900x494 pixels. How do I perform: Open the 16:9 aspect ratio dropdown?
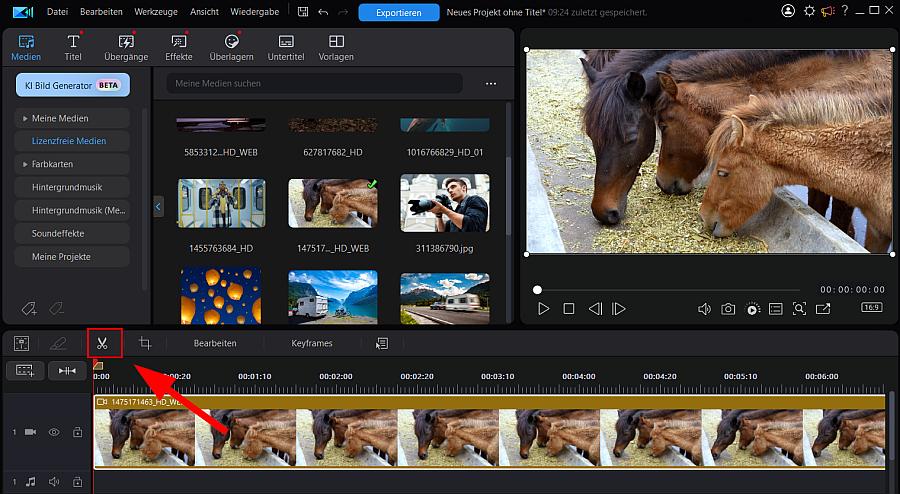coord(872,309)
